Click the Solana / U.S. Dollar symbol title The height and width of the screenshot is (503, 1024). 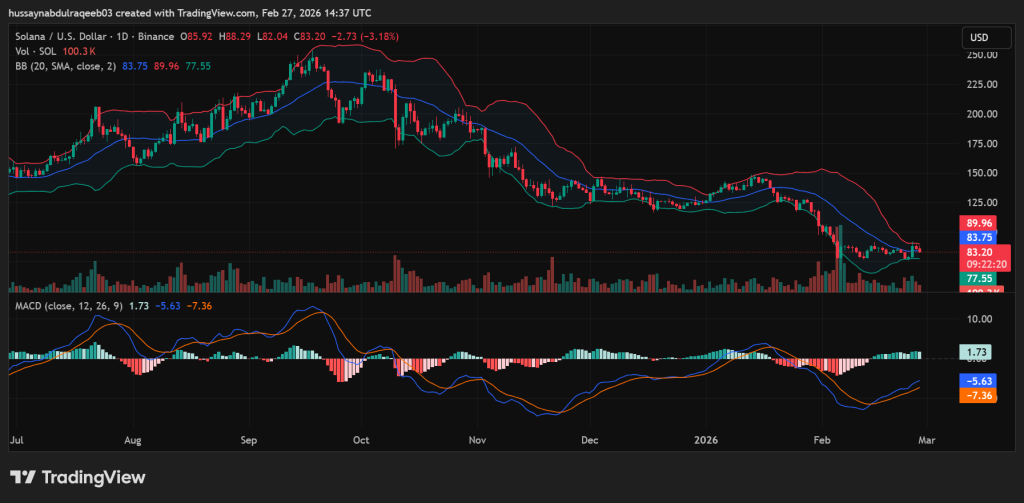(x=67, y=37)
